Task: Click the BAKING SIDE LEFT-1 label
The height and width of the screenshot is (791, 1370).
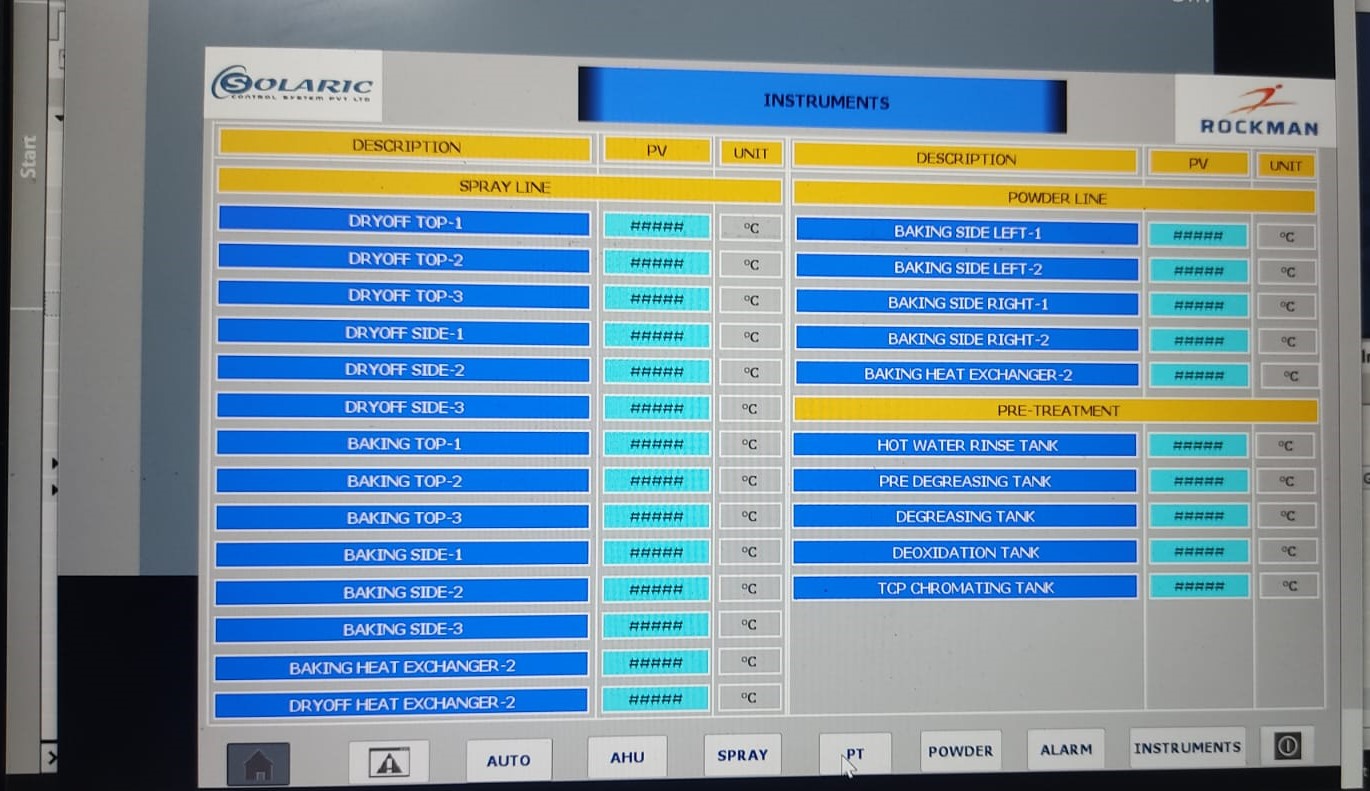Action: point(967,232)
